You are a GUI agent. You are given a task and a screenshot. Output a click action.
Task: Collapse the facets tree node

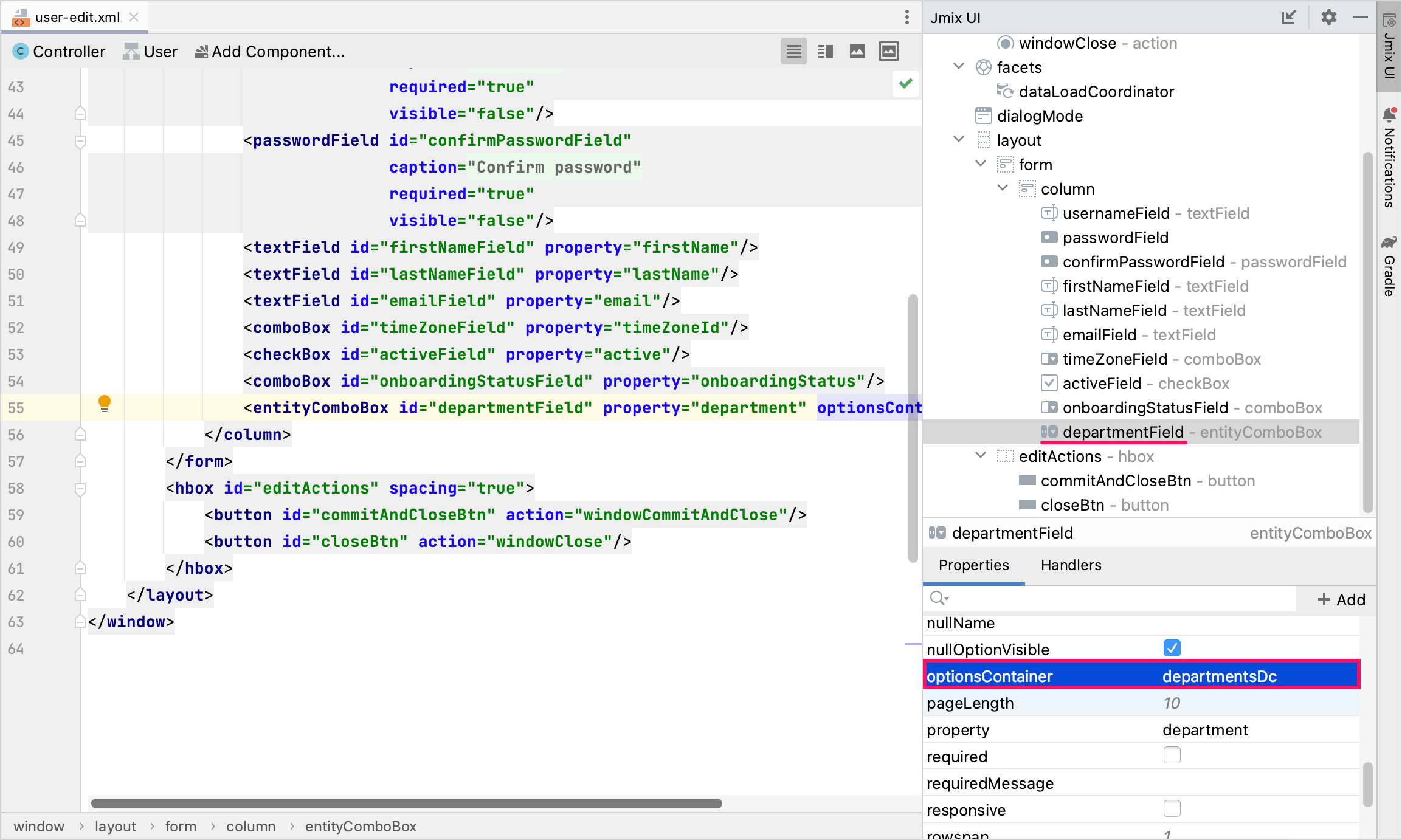pos(959,66)
